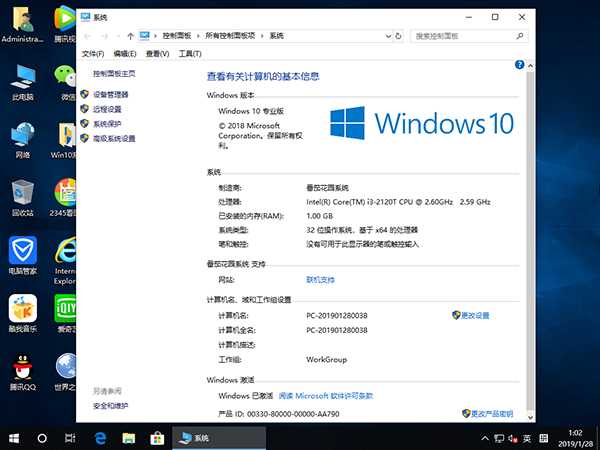Select the Administrator desktop folder icon
The height and width of the screenshot is (450, 600).
(23, 25)
